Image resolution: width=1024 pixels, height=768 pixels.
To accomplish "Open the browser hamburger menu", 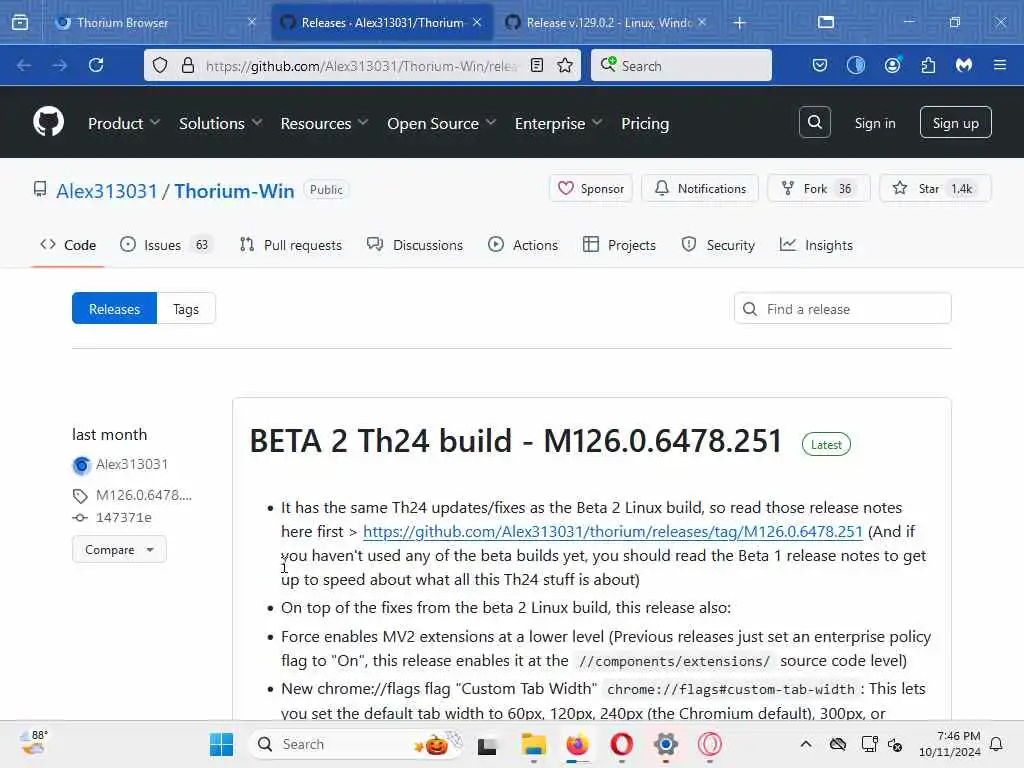I will (x=1000, y=65).
